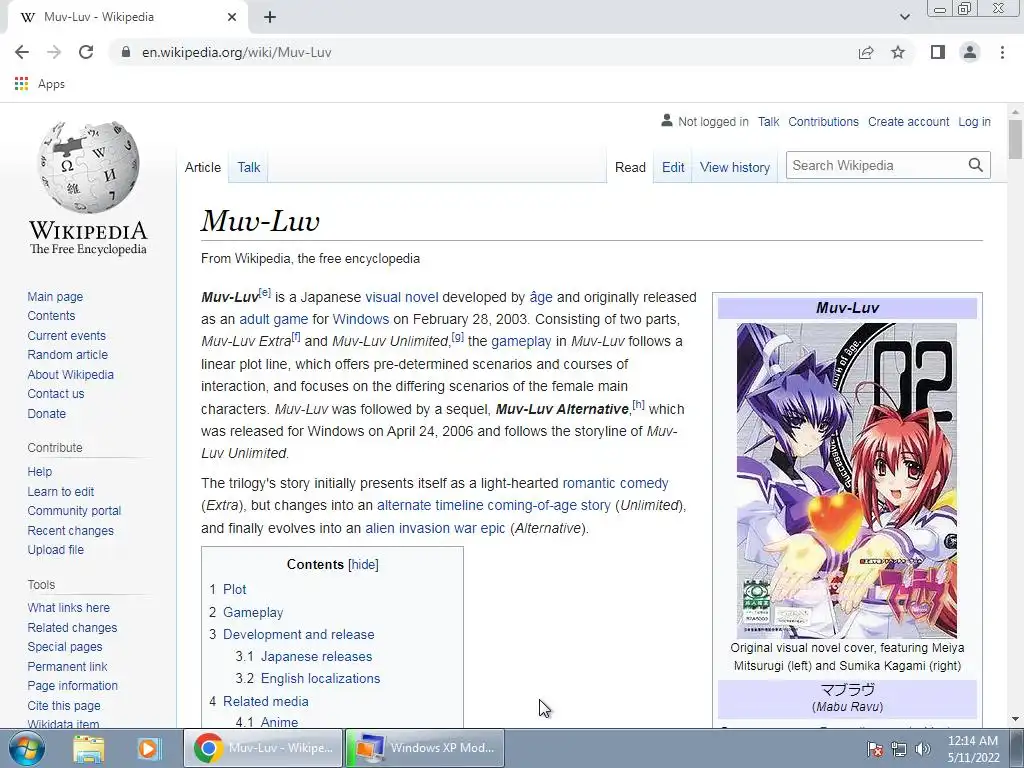Open a new tab with plus button

[270, 17]
